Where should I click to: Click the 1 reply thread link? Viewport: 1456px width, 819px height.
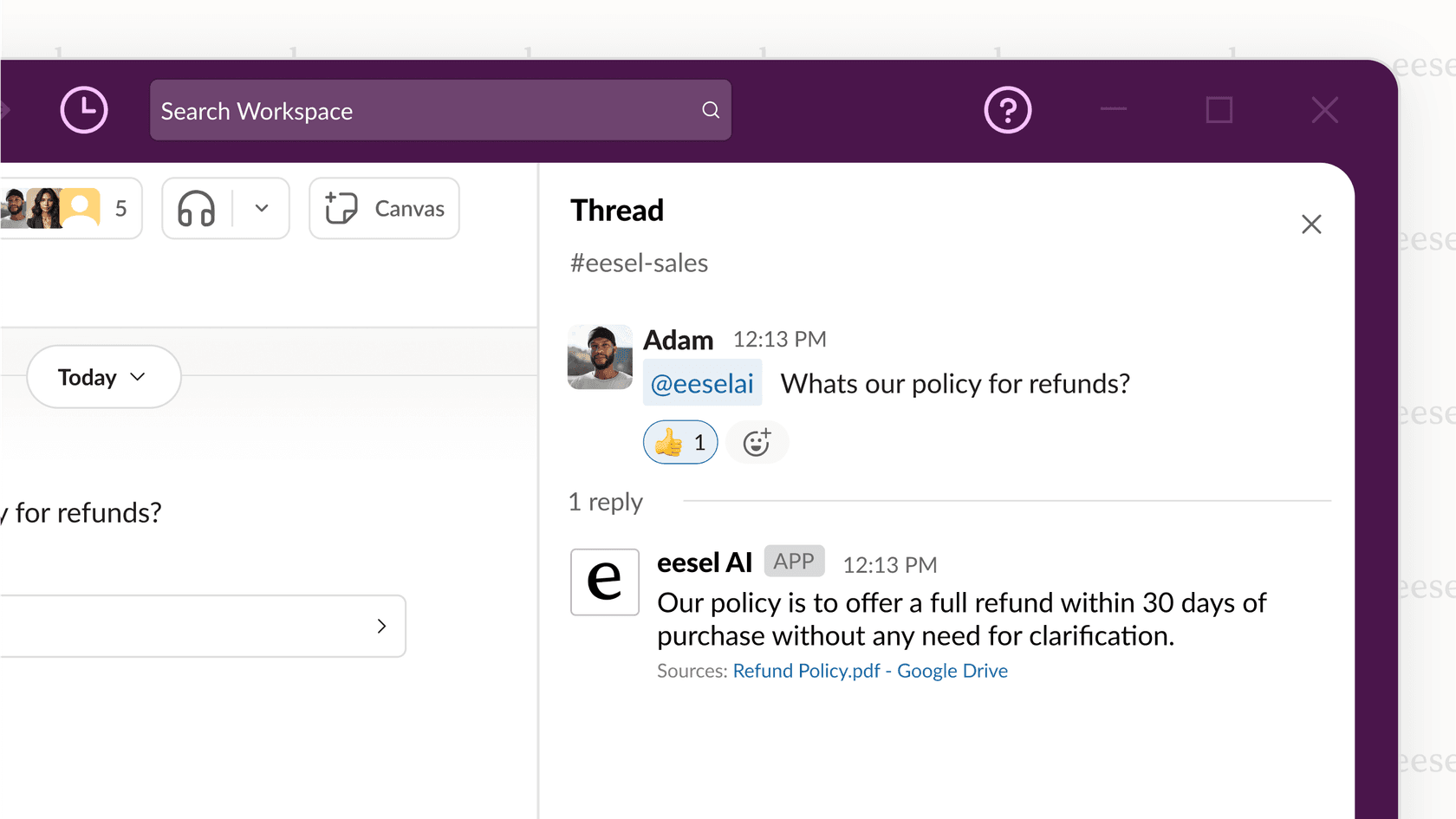605,501
